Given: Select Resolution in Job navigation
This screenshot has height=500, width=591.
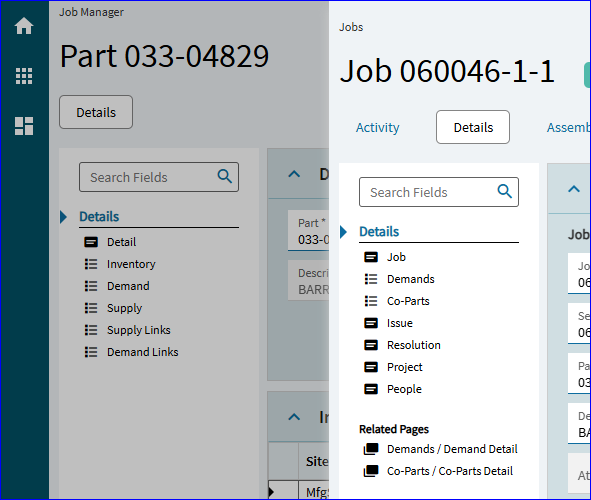Looking at the screenshot, I should click(x=414, y=345).
